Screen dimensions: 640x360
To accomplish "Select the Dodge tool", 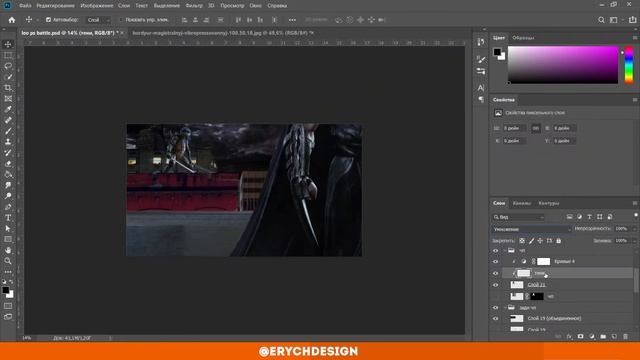I will tap(8, 196).
